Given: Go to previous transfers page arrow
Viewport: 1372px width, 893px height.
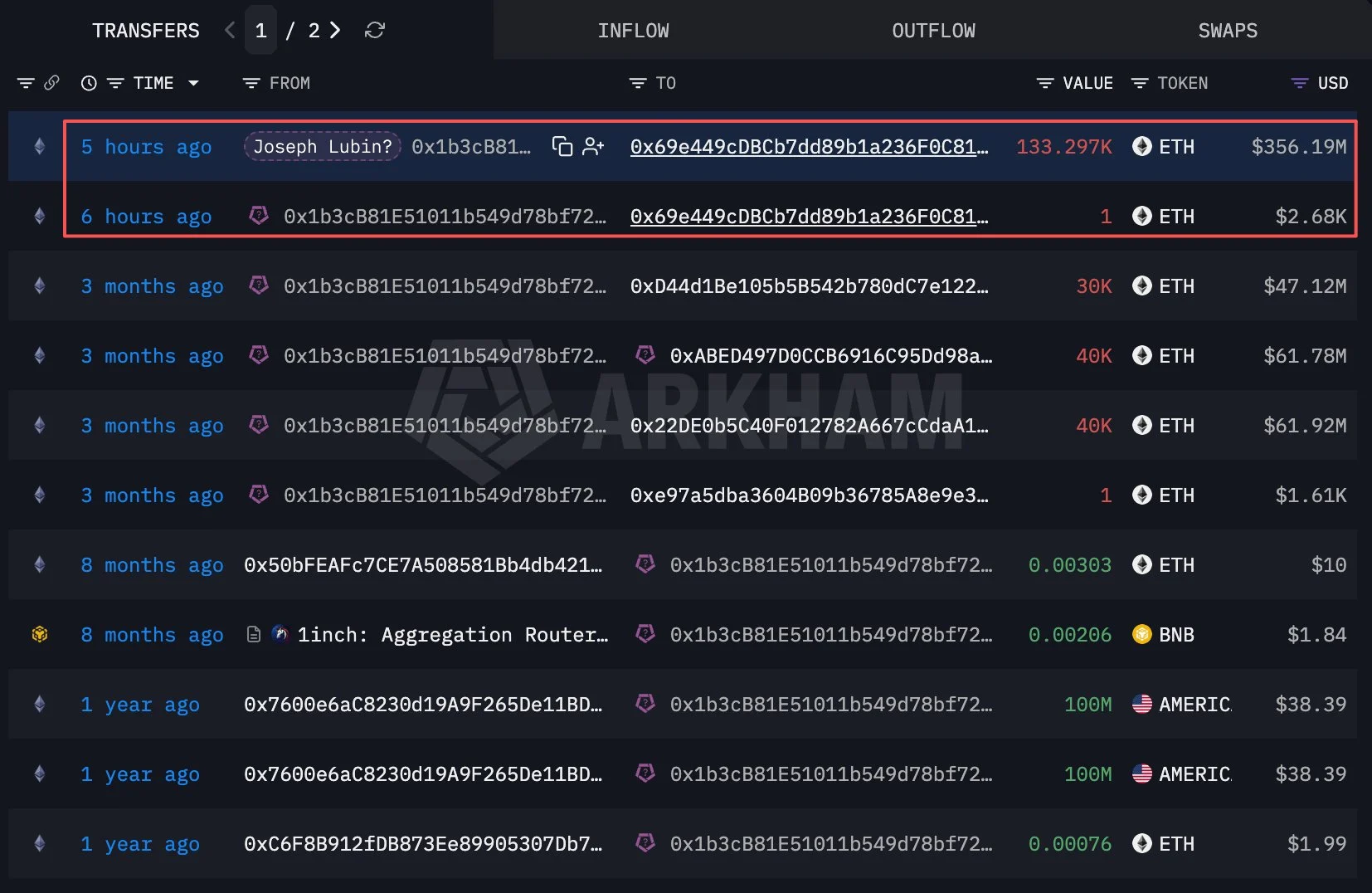Looking at the screenshot, I should [230, 31].
